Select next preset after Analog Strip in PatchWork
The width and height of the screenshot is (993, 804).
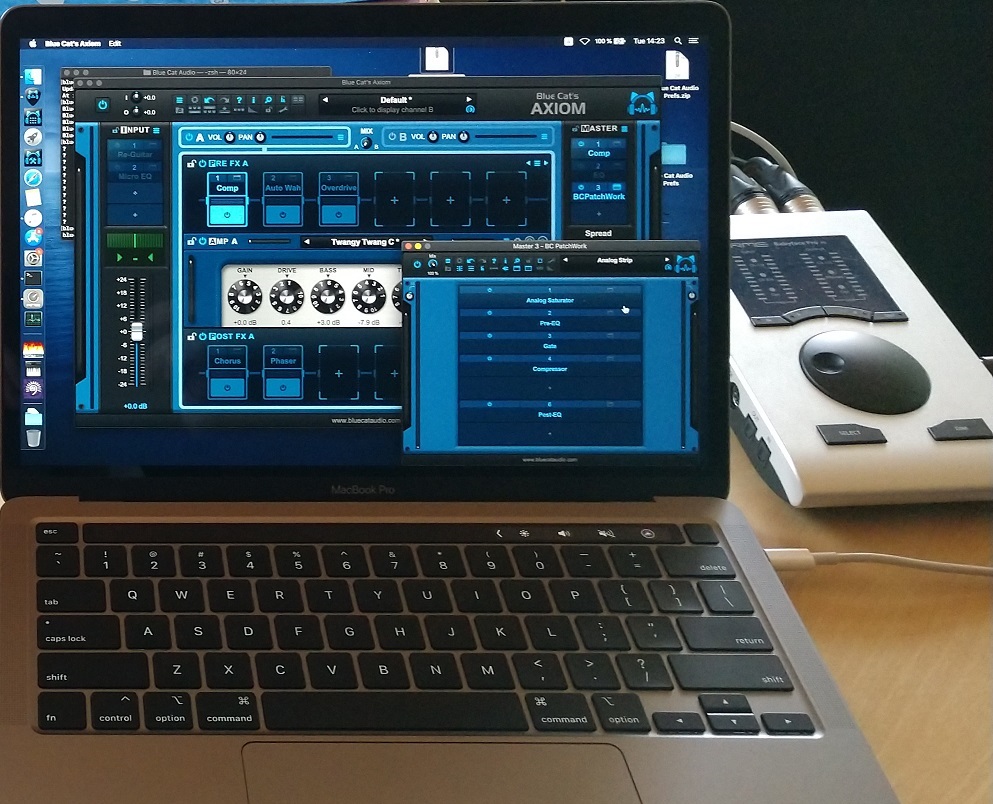pyautogui.click(x=666, y=260)
